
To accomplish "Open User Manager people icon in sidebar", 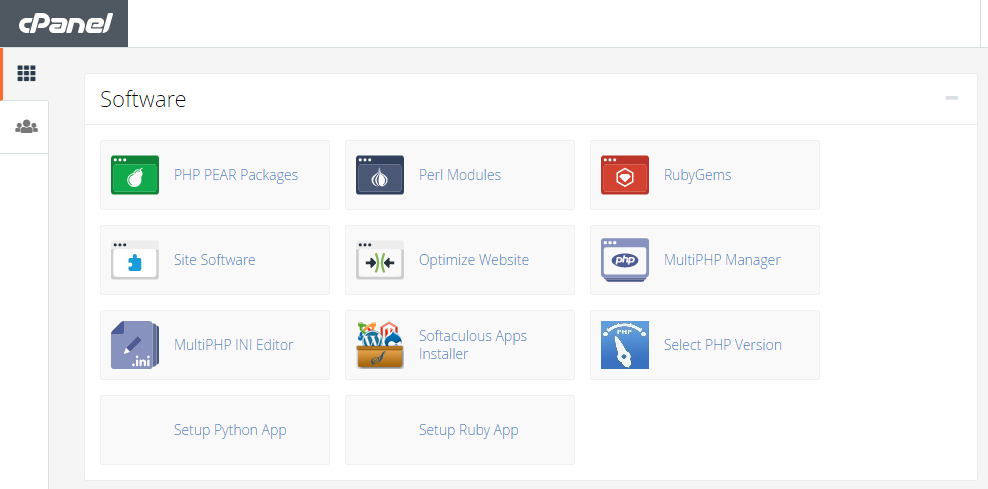I will 26,127.
